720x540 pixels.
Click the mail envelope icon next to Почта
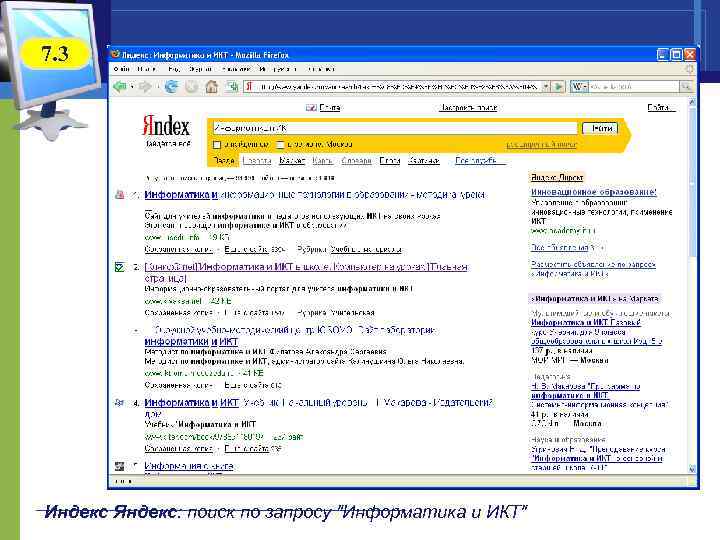click(x=311, y=107)
